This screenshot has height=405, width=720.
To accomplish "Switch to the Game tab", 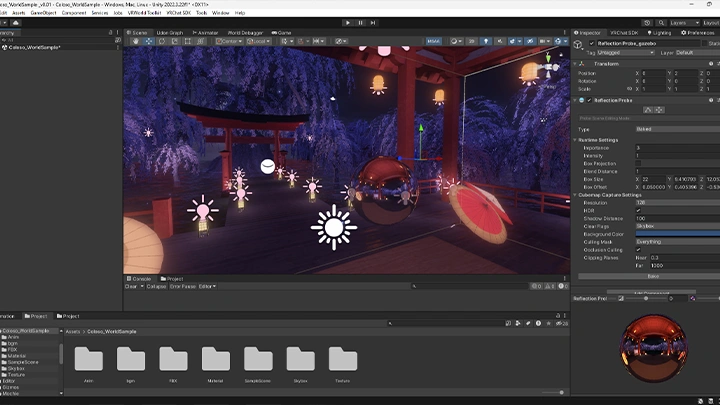I will coord(281,33).
